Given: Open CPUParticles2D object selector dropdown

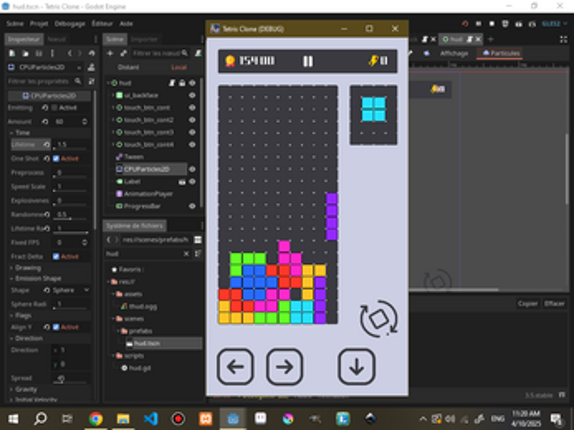Looking at the screenshot, I should click(x=45, y=67).
